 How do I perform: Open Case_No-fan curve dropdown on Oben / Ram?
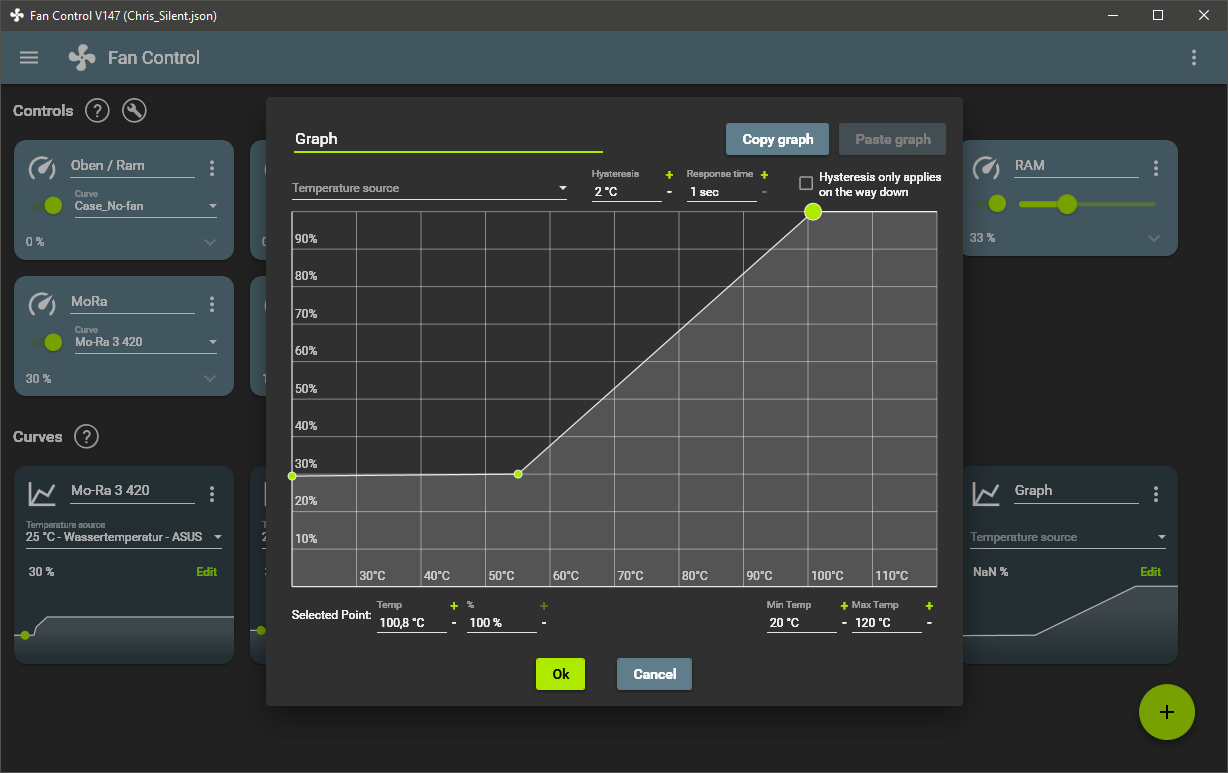(x=146, y=206)
